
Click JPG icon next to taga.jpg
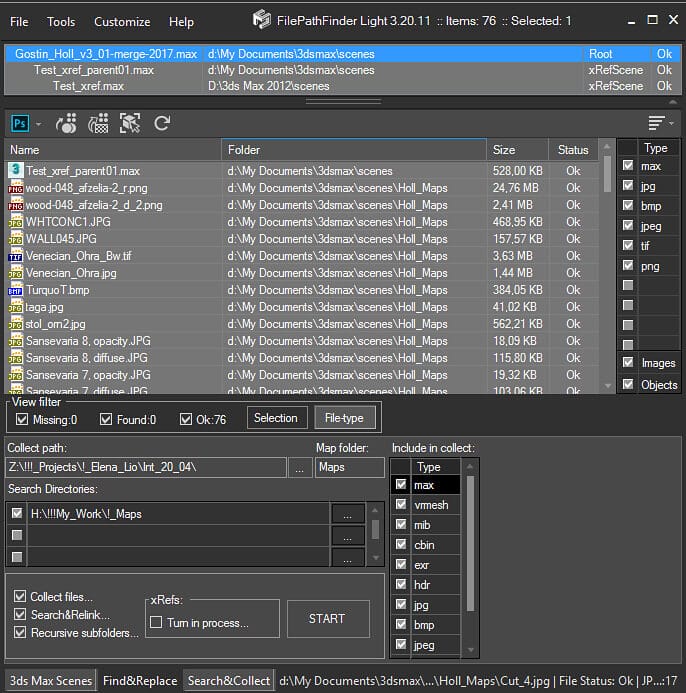15,307
